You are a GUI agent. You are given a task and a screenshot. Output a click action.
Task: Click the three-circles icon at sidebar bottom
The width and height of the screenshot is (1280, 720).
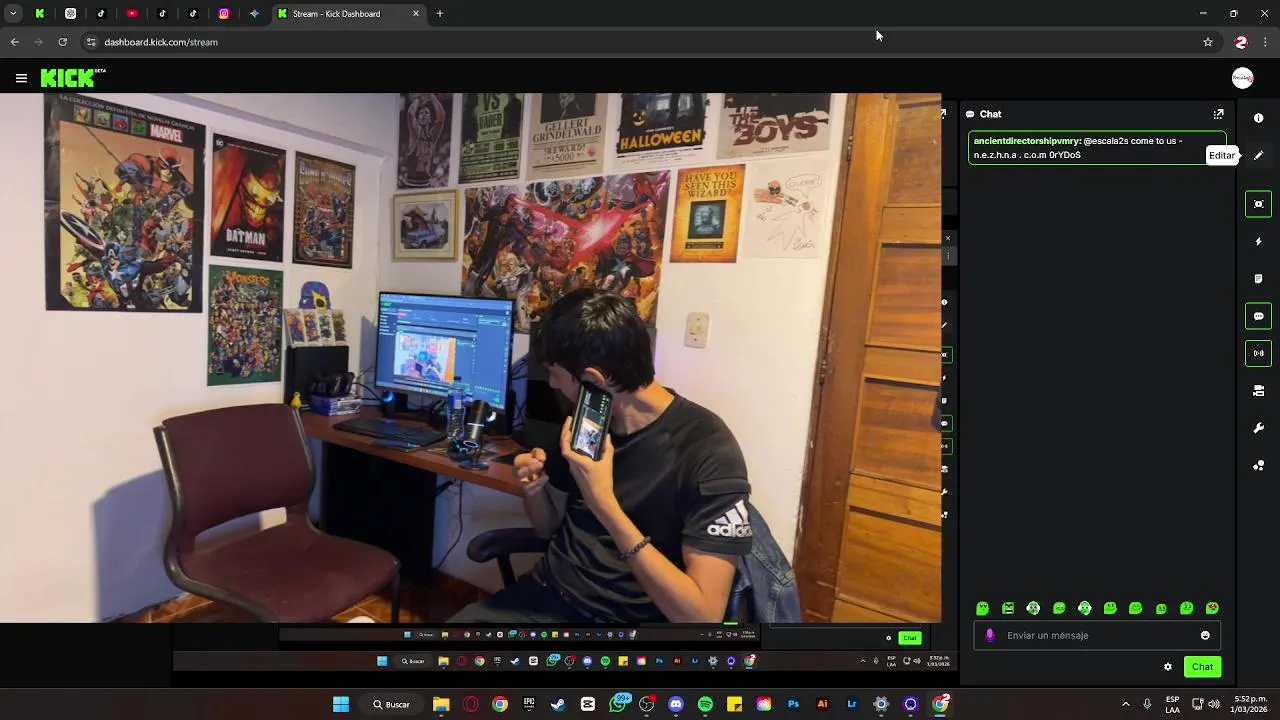[1258, 466]
